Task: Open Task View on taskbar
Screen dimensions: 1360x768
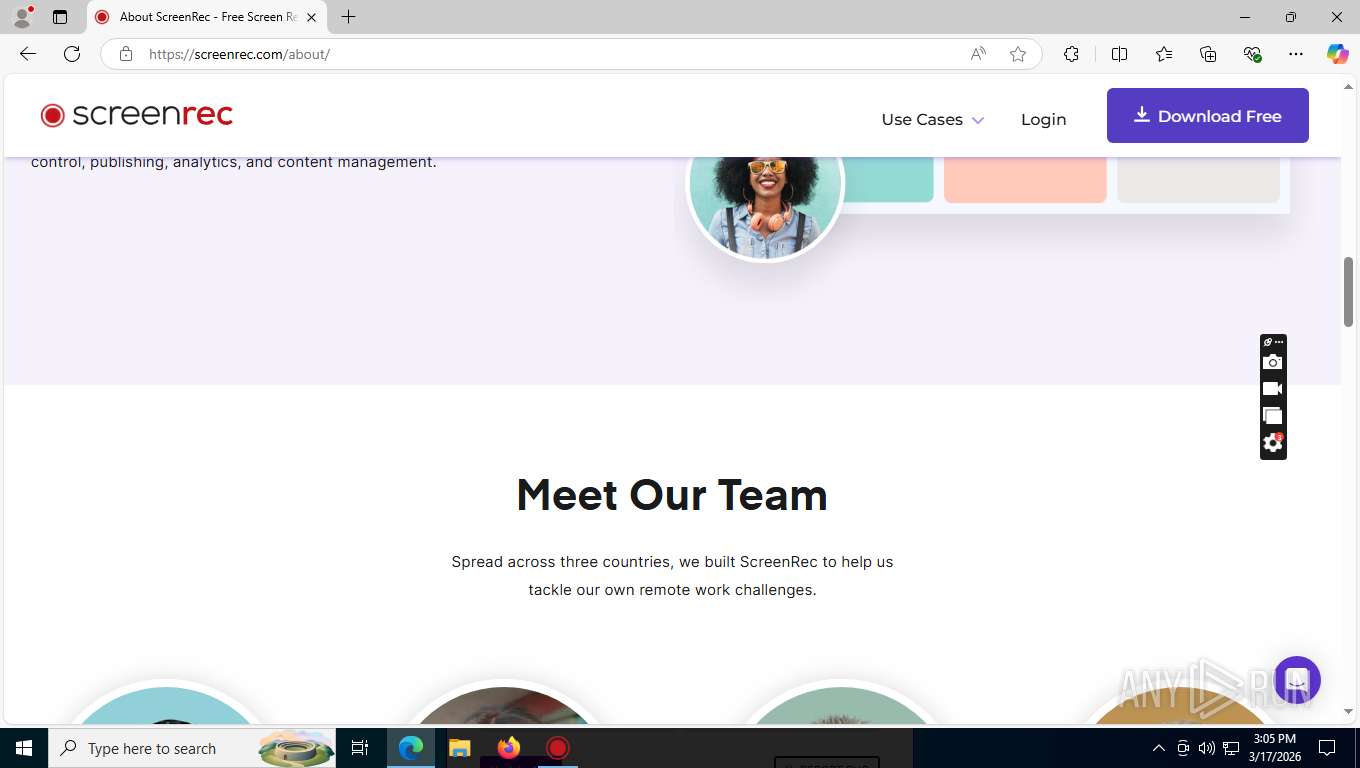Action: (360, 748)
